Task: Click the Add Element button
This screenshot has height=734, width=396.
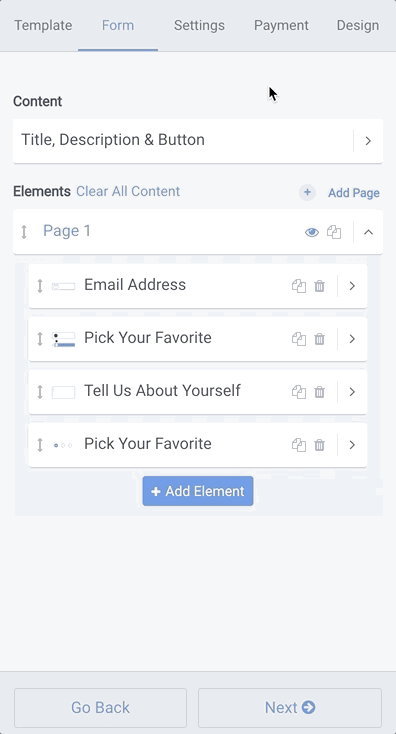Action: (198, 491)
